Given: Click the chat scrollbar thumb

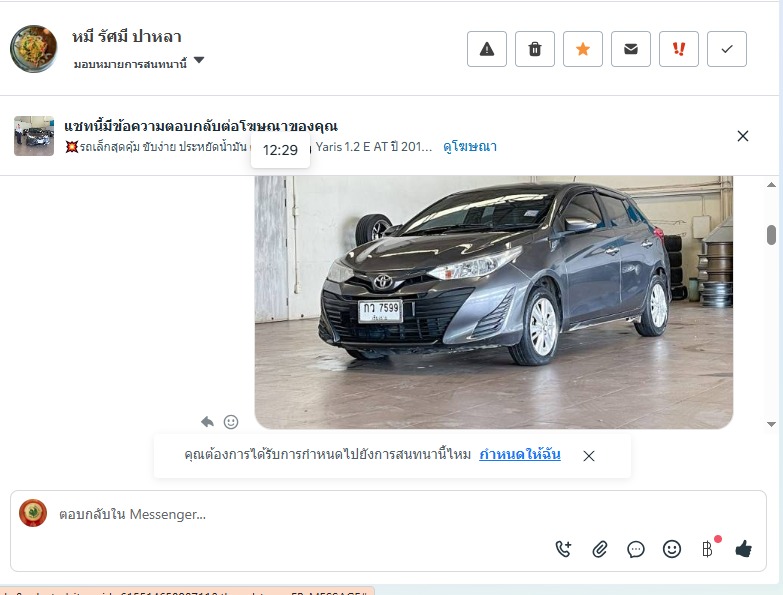Looking at the screenshot, I should (x=771, y=235).
